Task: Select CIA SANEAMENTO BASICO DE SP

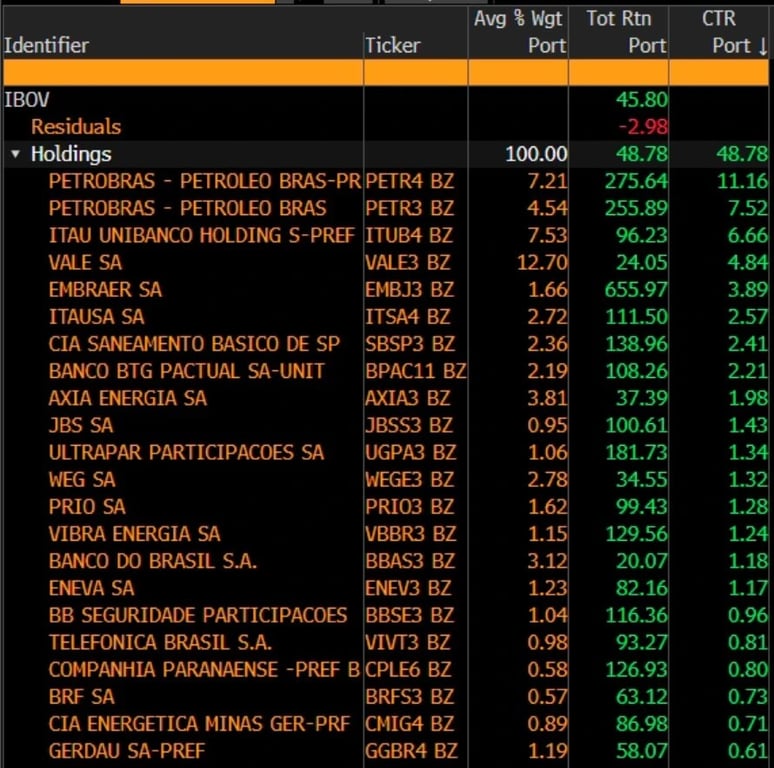Action: click(x=194, y=344)
